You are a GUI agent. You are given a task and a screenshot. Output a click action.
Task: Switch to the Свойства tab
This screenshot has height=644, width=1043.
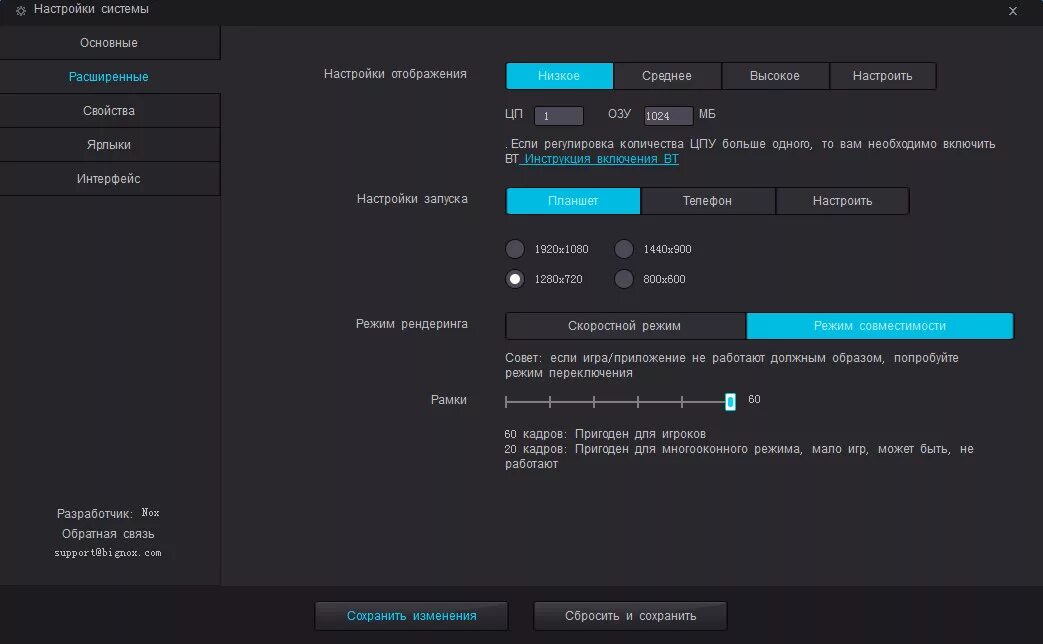point(109,110)
